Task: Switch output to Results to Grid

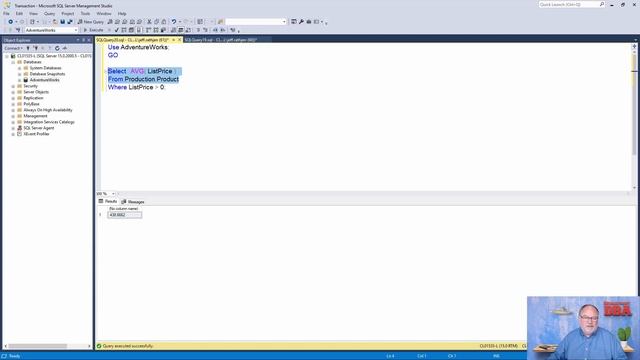Action: tap(181, 30)
